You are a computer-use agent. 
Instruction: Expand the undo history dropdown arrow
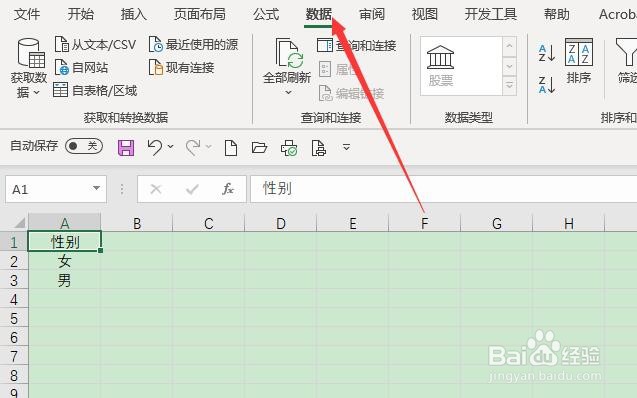click(171, 146)
